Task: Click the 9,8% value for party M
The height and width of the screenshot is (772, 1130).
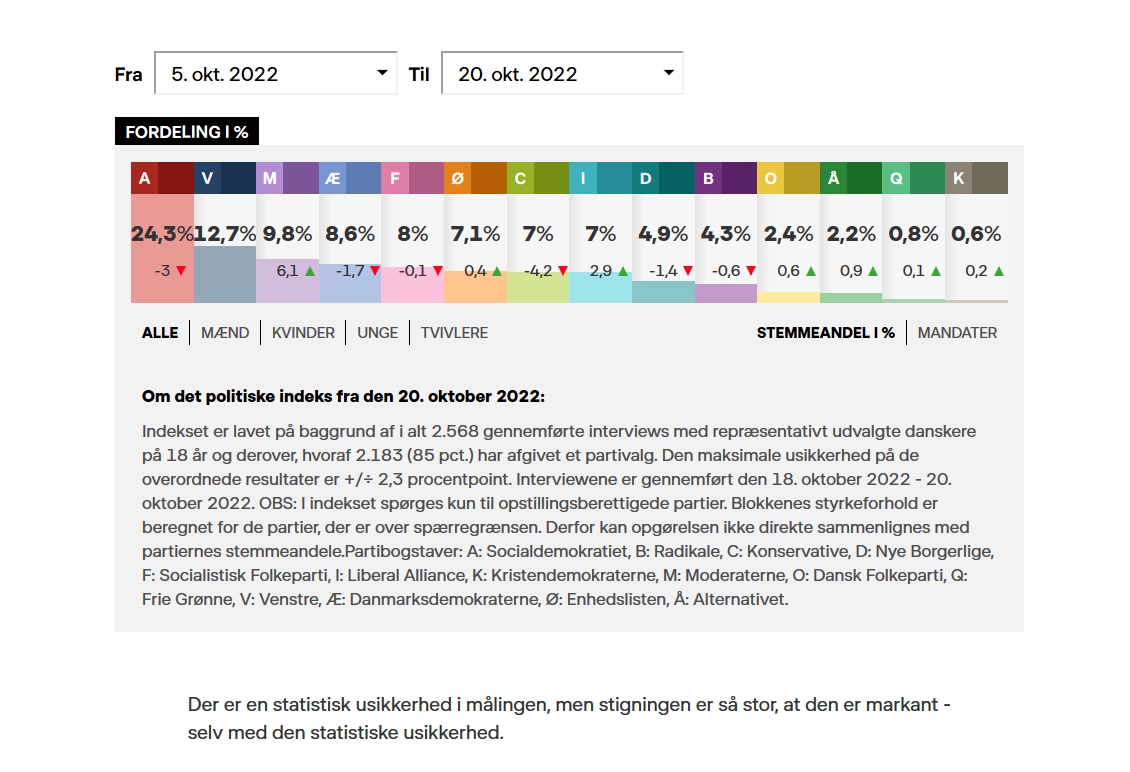Action: tap(288, 234)
